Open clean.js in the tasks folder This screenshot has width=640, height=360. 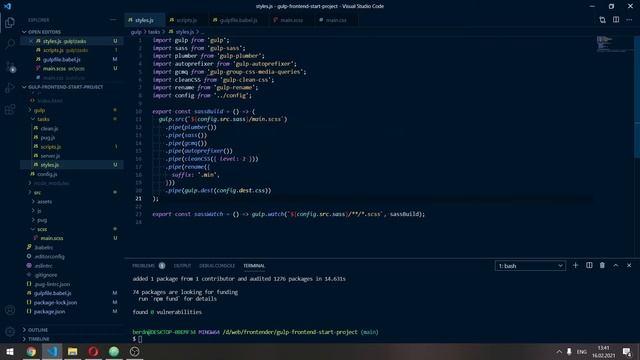tap(49, 129)
